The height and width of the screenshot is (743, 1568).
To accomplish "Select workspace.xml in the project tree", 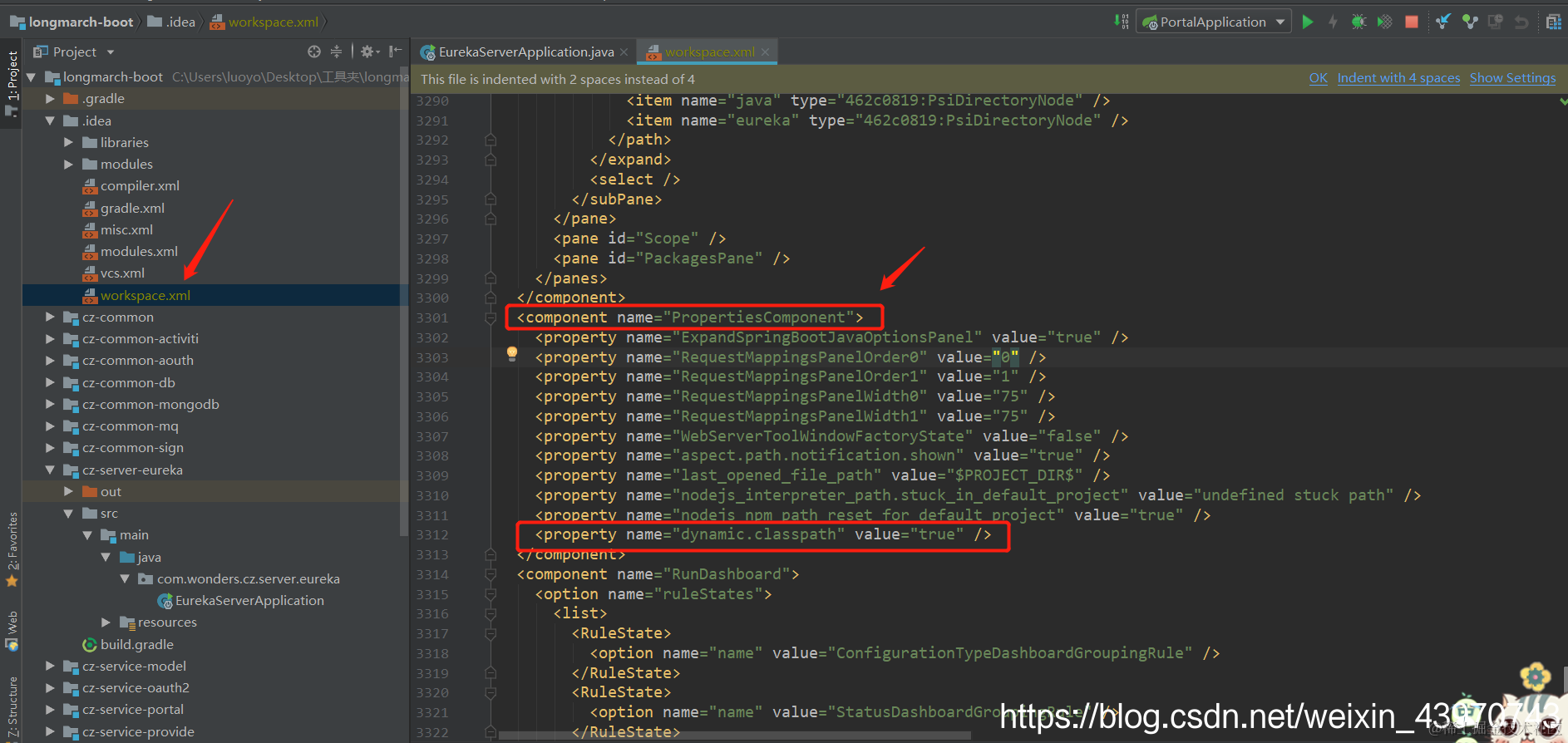I will (145, 296).
